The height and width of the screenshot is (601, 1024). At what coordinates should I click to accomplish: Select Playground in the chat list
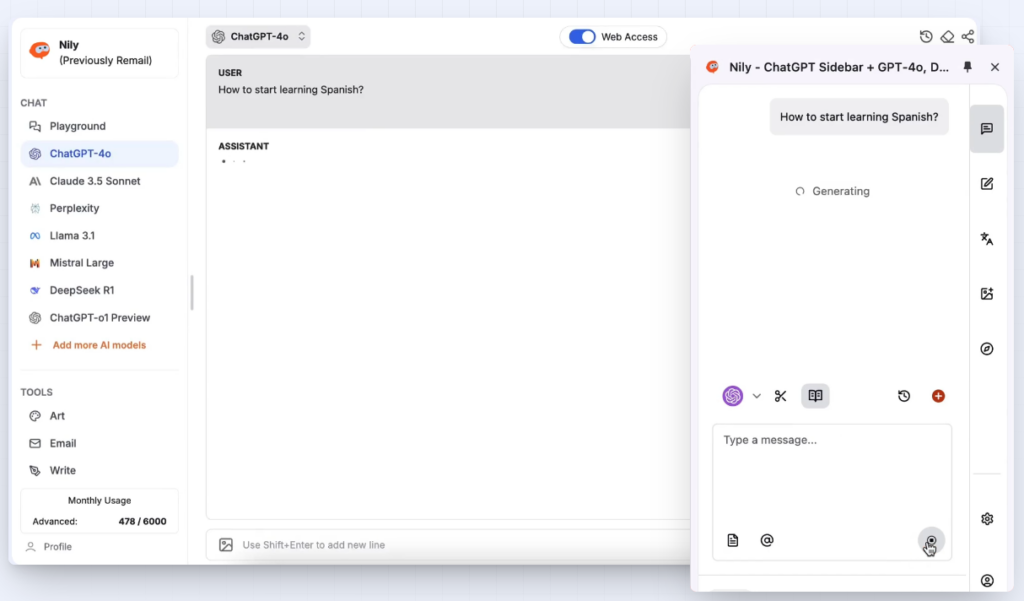pos(99,126)
